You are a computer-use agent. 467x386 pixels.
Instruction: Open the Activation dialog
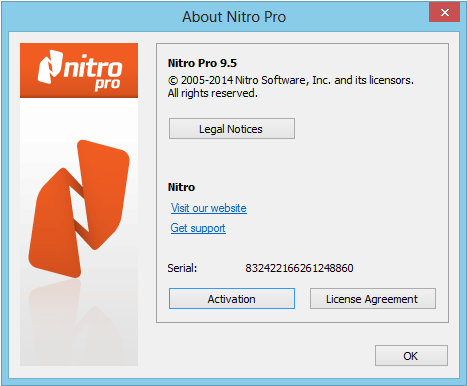pyautogui.click(x=232, y=299)
